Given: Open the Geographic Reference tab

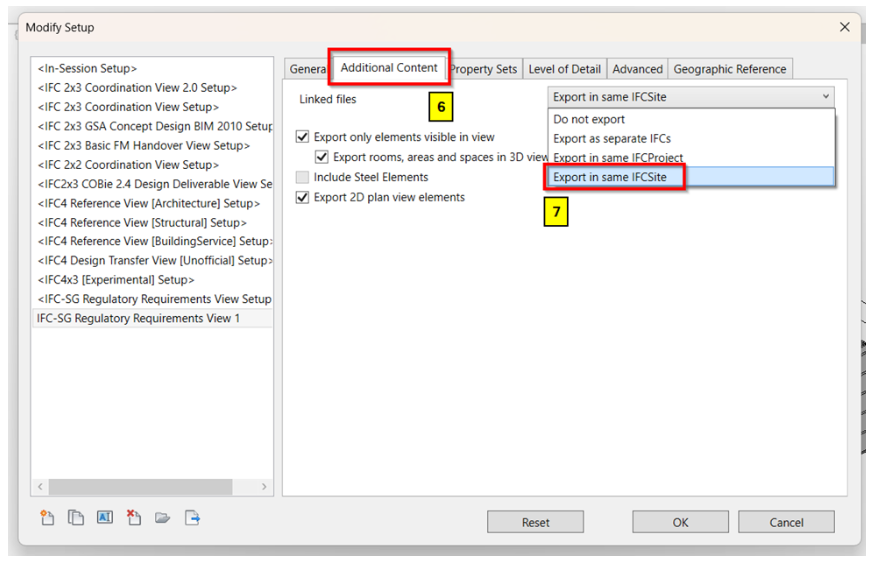Looking at the screenshot, I should [730, 69].
